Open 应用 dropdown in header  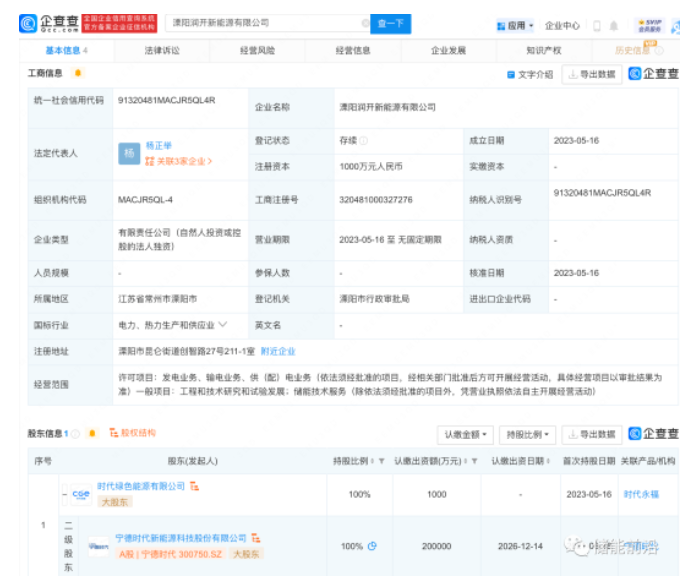click(x=515, y=26)
